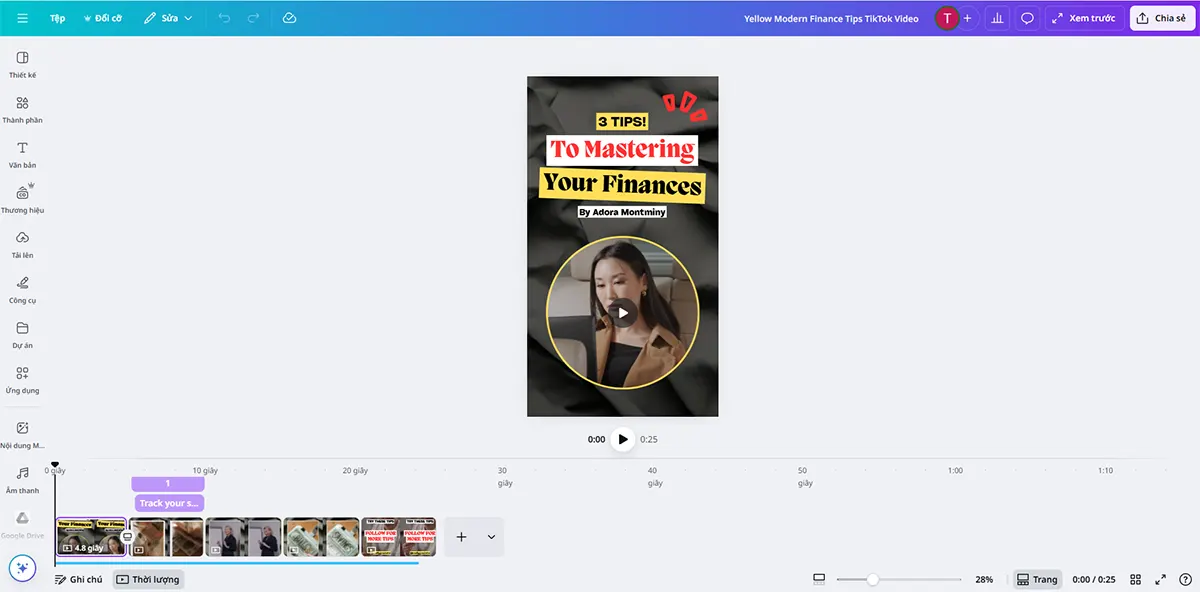This screenshot has height=592, width=1200.
Task: Click the Chia sẻ share button
Action: (1161, 18)
